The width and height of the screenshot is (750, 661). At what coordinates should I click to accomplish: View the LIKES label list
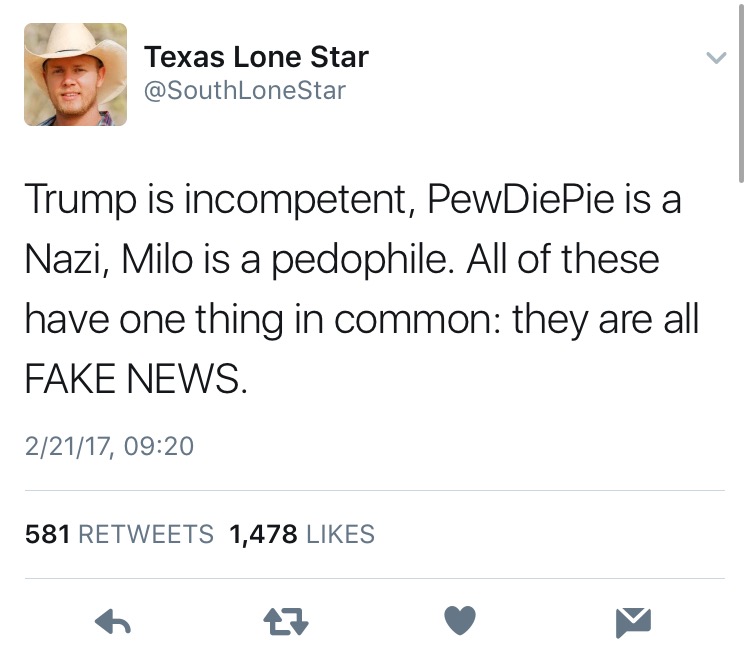pyautogui.click(x=340, y=534)
